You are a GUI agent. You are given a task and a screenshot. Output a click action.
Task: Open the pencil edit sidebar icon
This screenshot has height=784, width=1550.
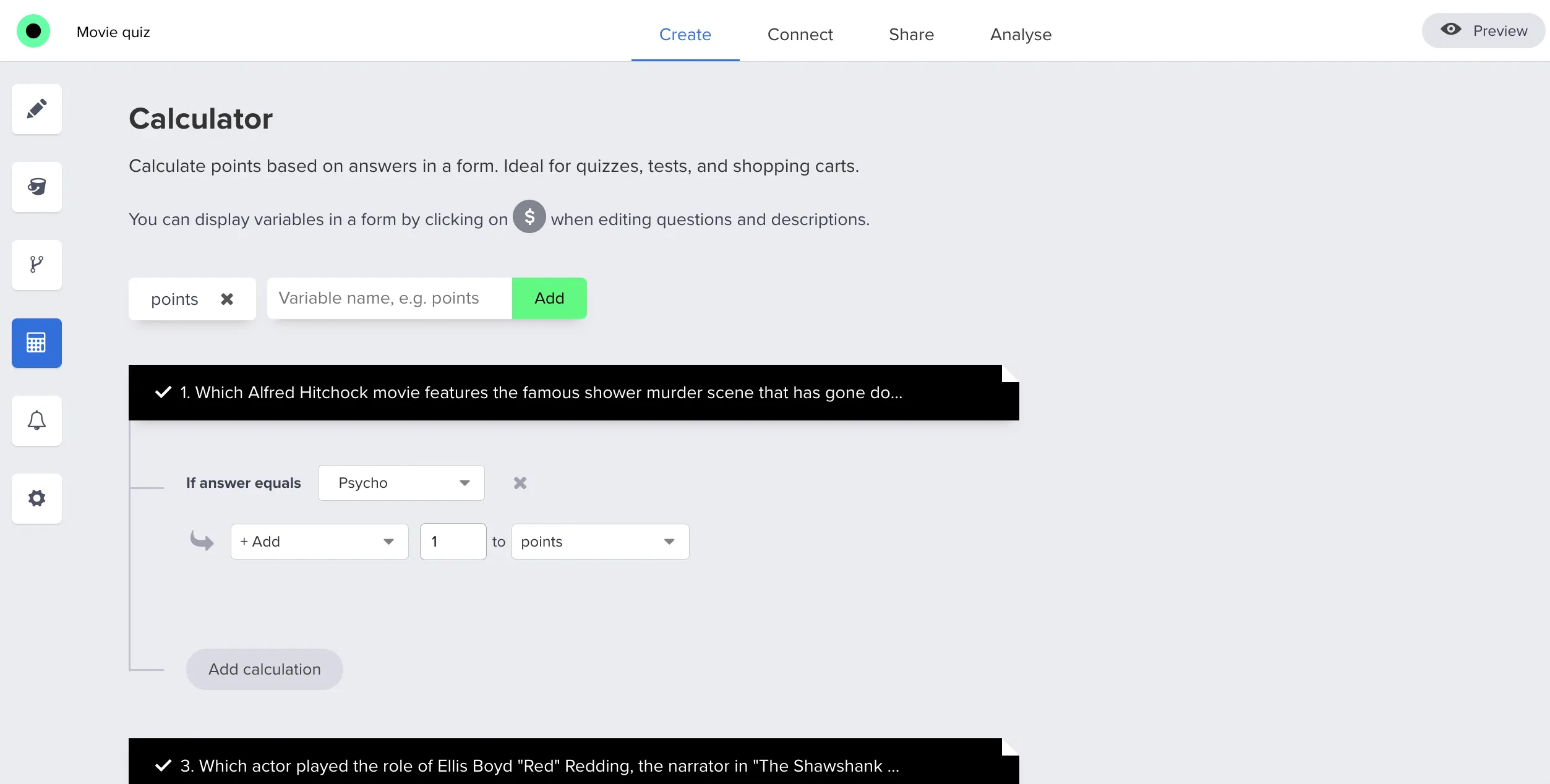36,109
